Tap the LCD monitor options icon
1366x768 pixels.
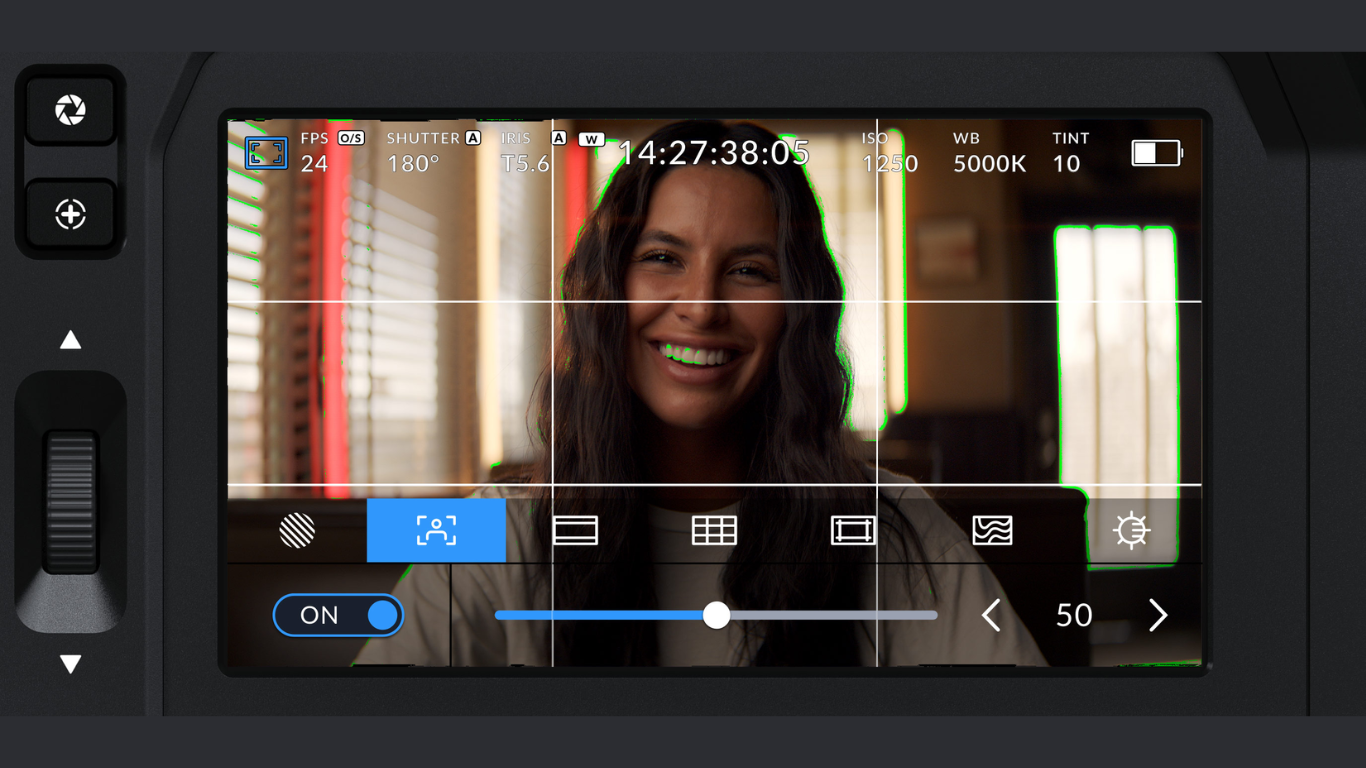[266, 153]
